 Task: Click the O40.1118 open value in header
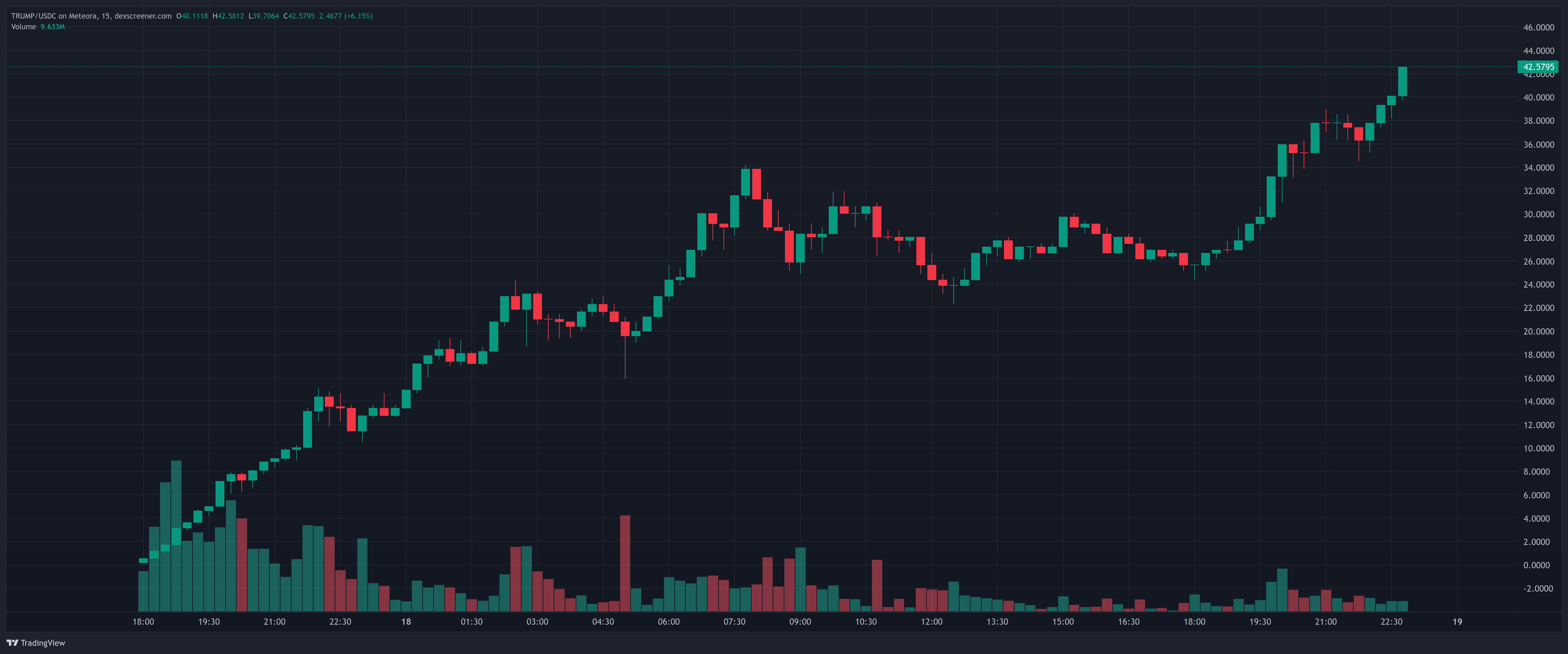[192, 16]
